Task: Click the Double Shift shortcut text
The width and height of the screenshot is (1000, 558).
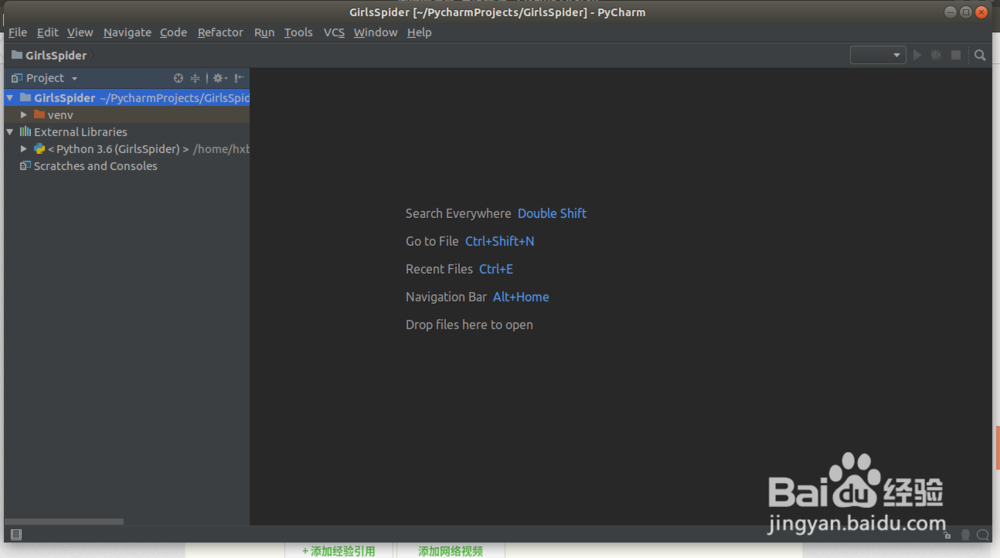Action: coord(552,214)
